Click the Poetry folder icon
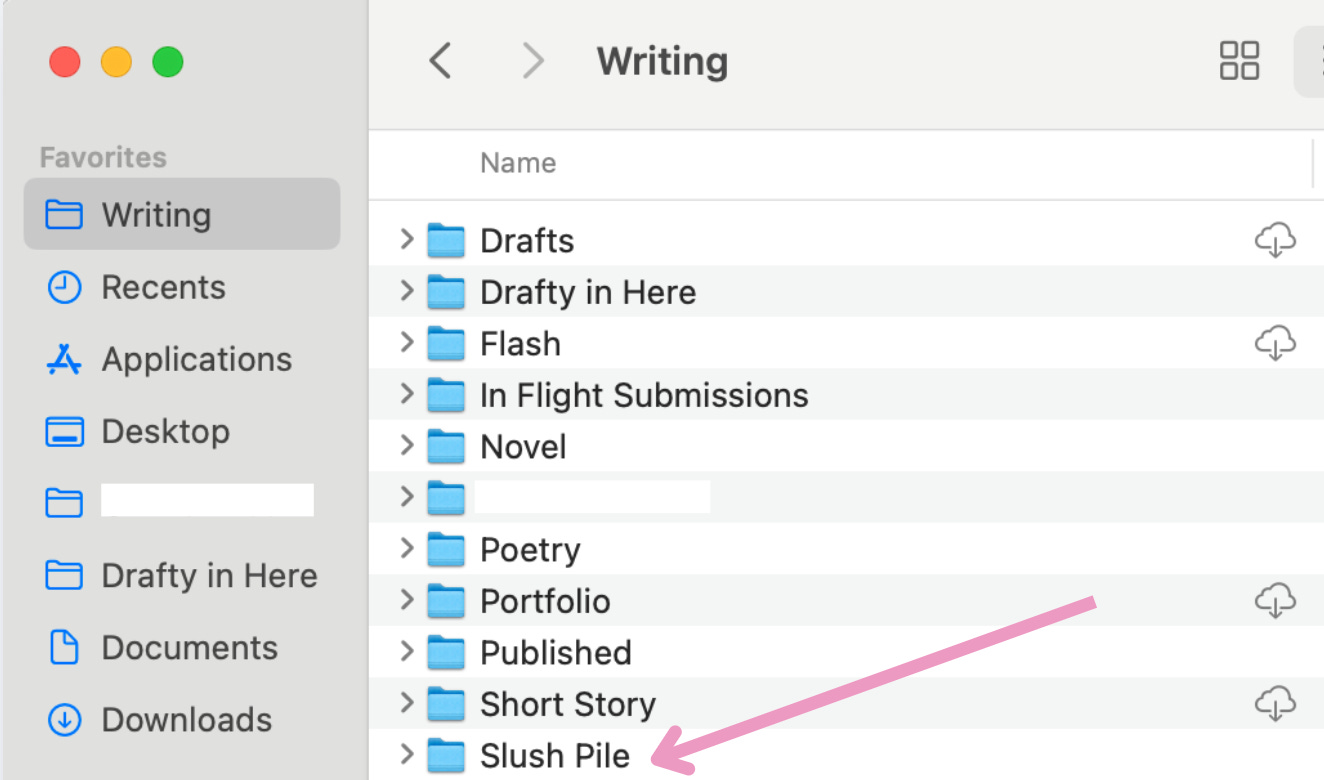 [446, 549]
